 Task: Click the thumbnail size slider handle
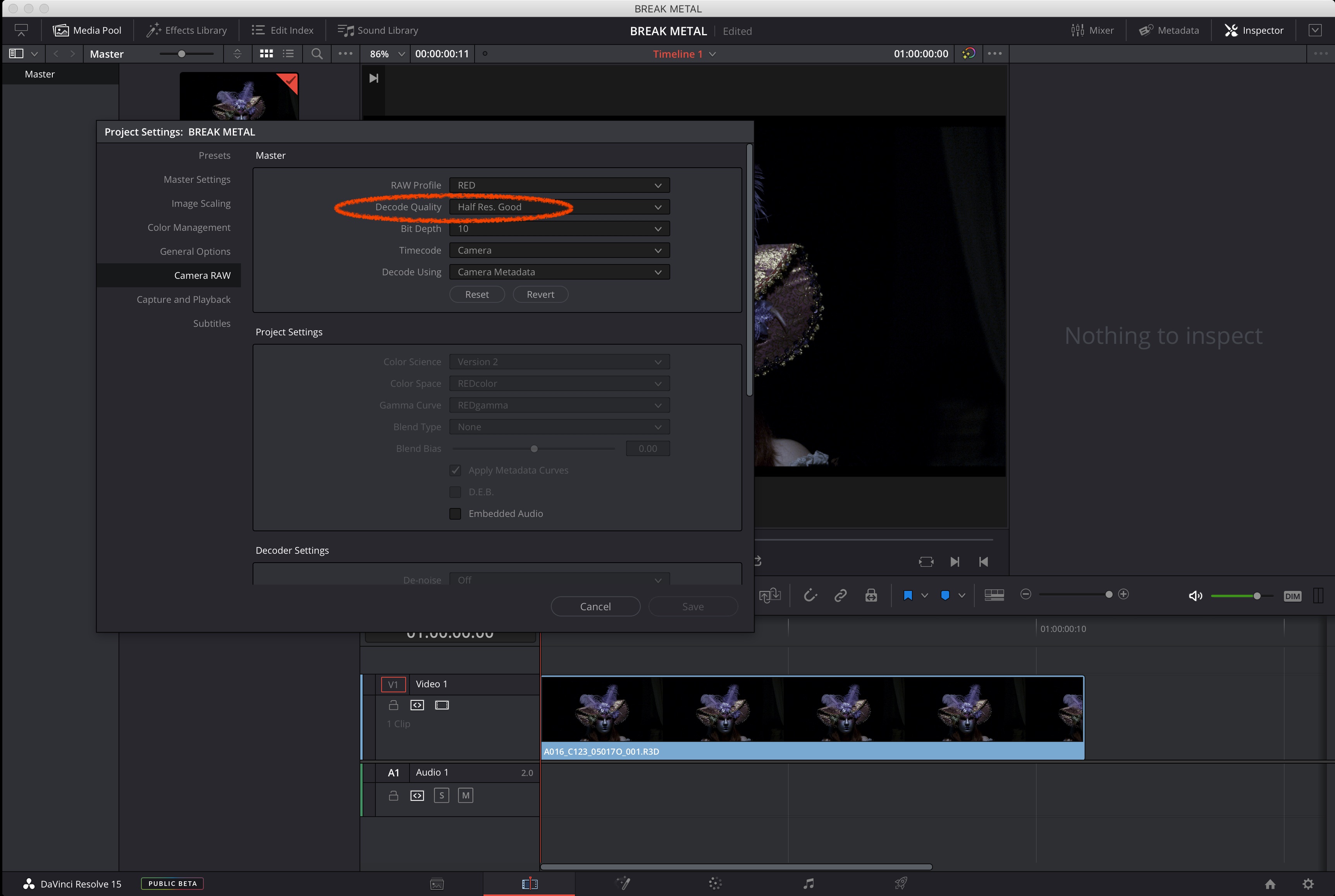(x=181, y=54)
